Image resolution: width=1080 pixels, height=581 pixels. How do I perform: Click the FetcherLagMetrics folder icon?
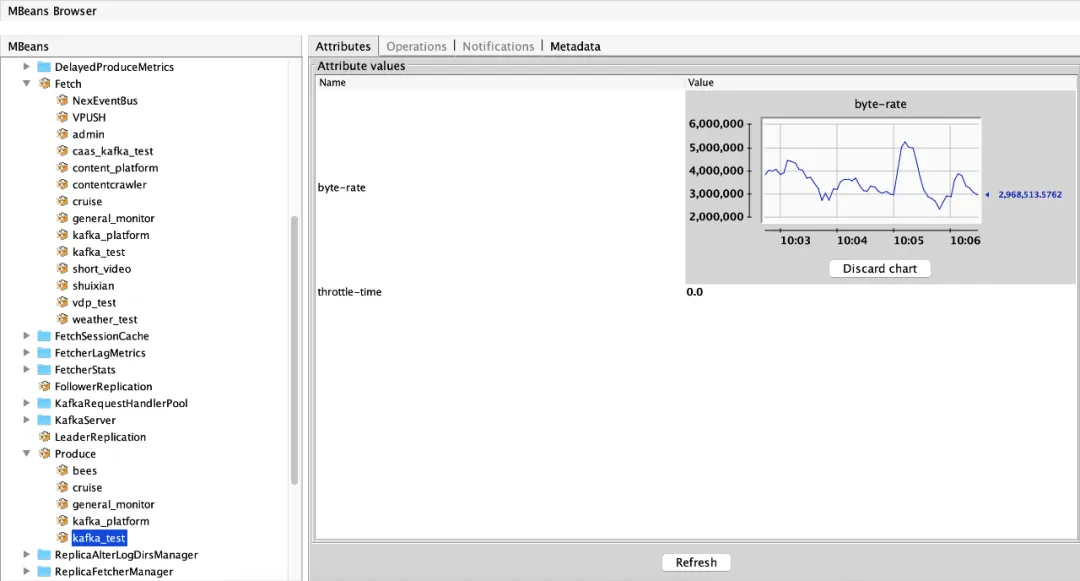pos(44,352)
